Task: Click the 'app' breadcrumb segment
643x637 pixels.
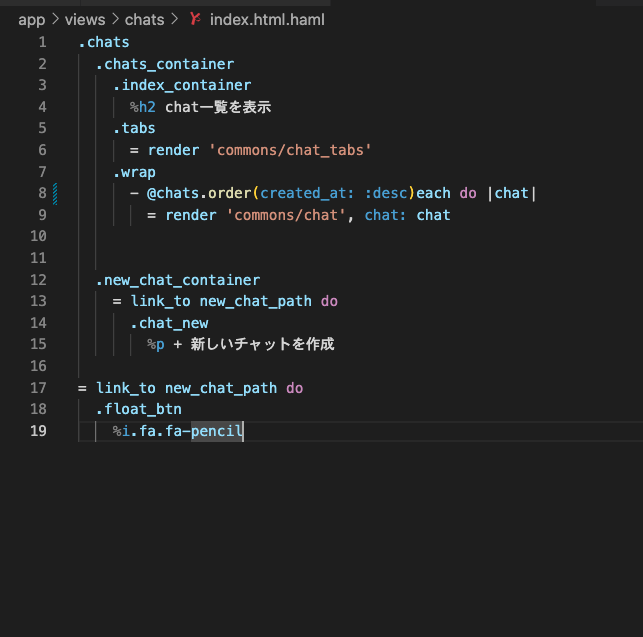Action: pos(32,20)
